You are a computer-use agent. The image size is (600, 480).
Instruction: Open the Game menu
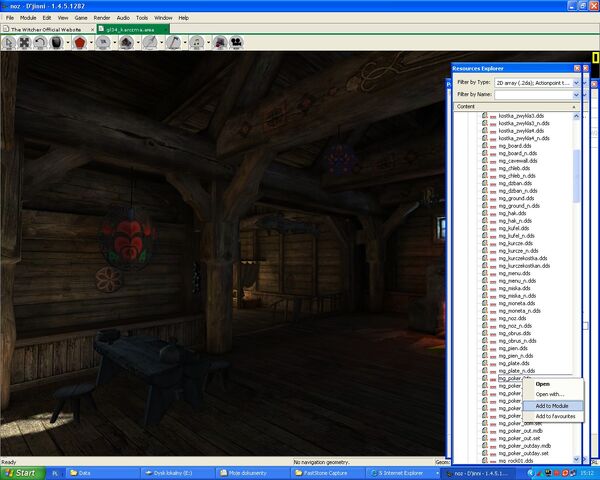[x=81, y=18]
